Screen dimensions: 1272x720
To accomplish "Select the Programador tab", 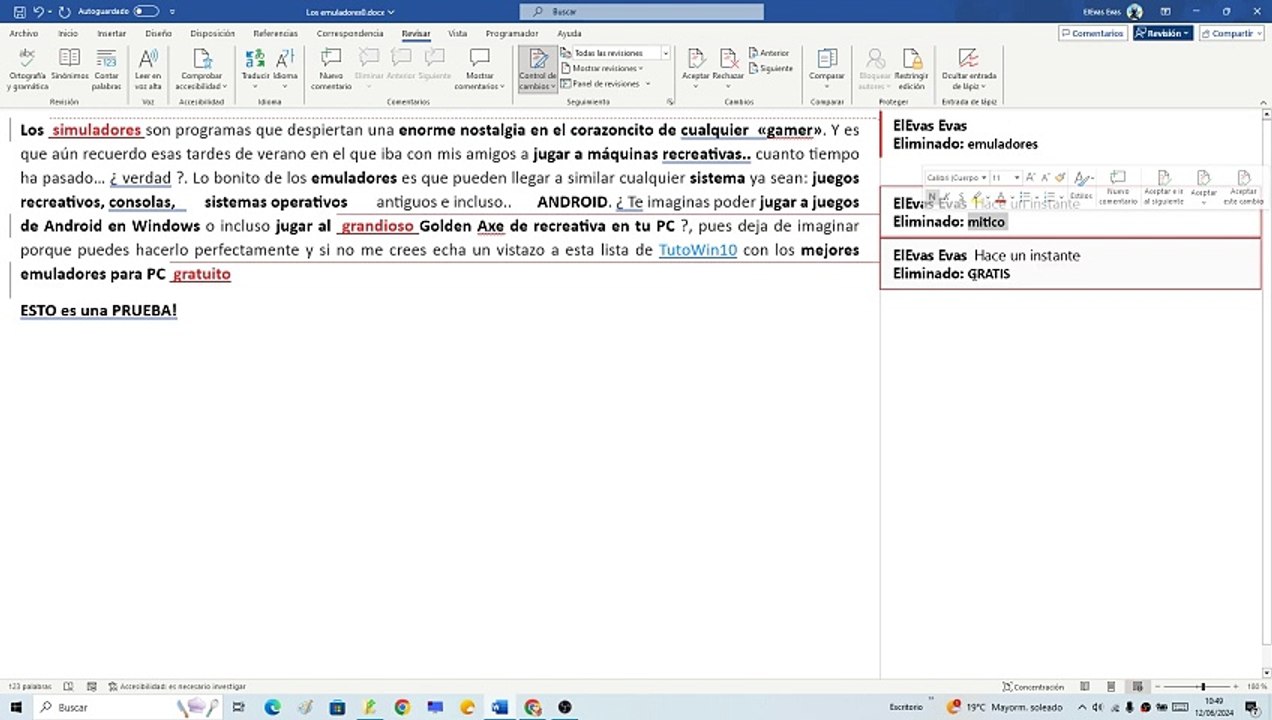I will [x=511, y=33].
